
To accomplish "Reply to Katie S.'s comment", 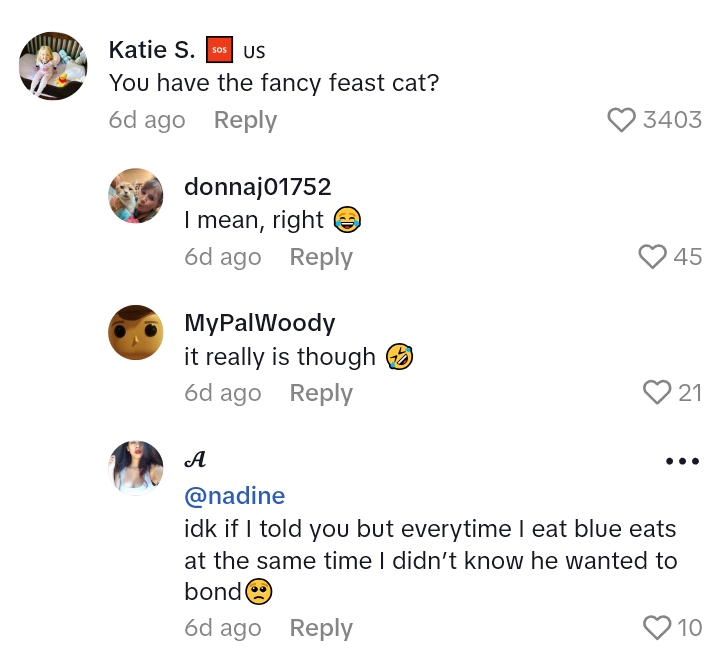I will click(x=245, y=120).
